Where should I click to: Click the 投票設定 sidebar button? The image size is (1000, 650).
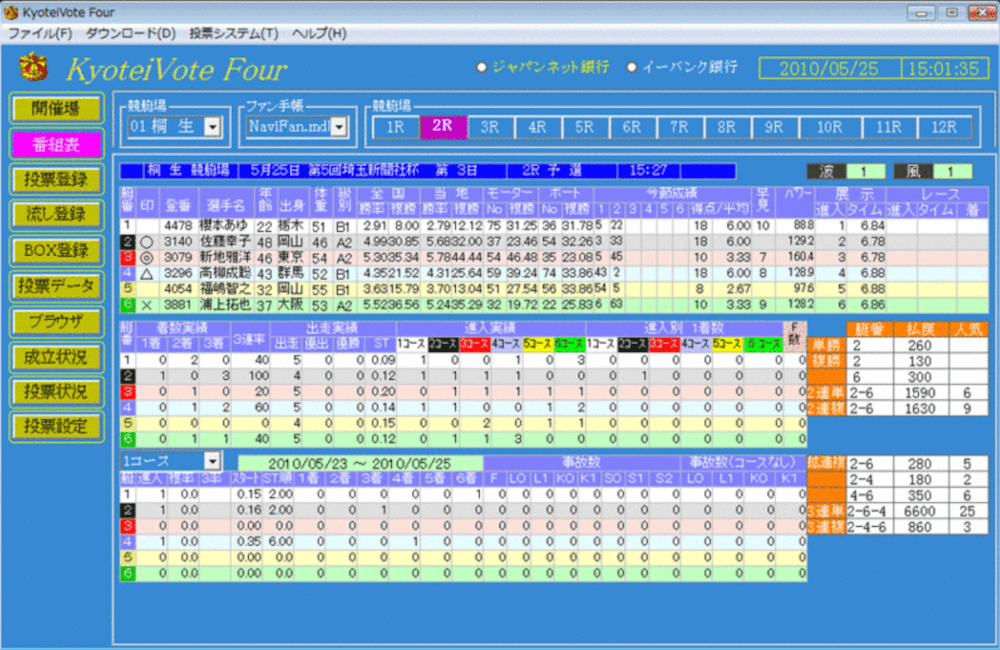[56, 426]
